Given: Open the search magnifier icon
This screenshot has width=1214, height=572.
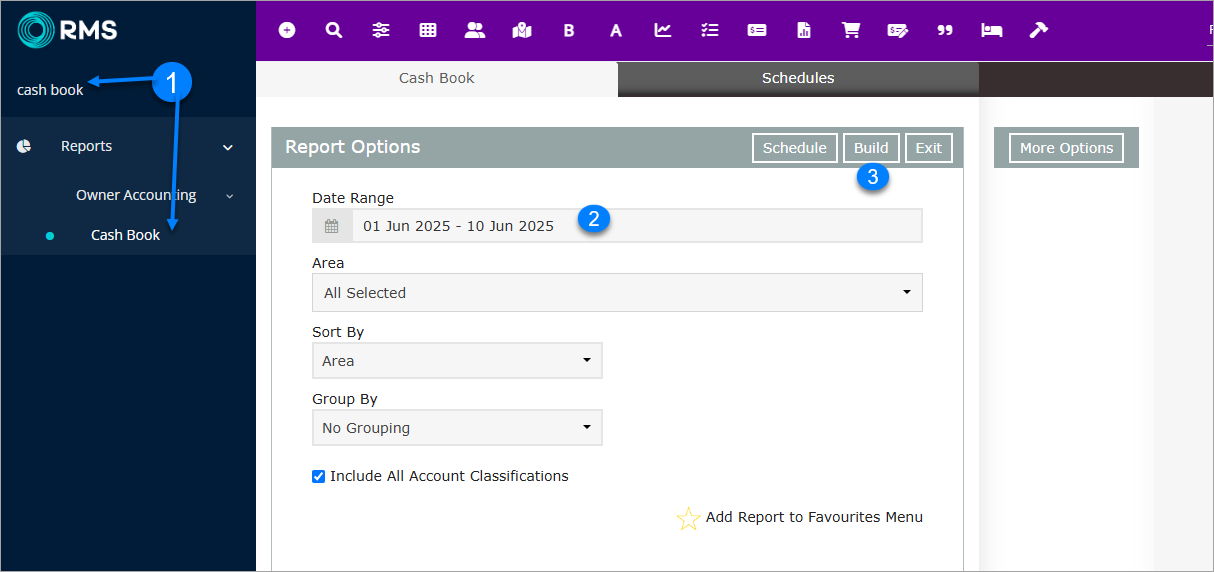Looking at the screenshot, I should (x=334, y=30).
